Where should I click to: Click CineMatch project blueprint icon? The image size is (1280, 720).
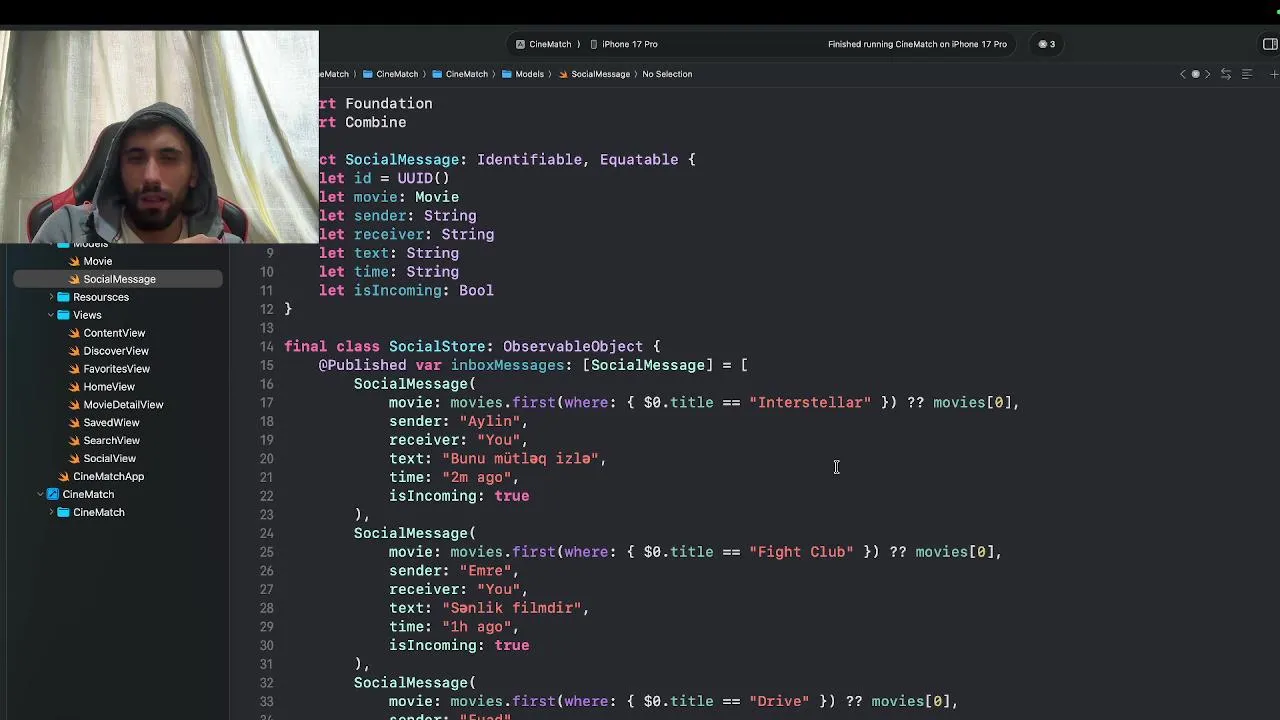click(x=53, y=494)
